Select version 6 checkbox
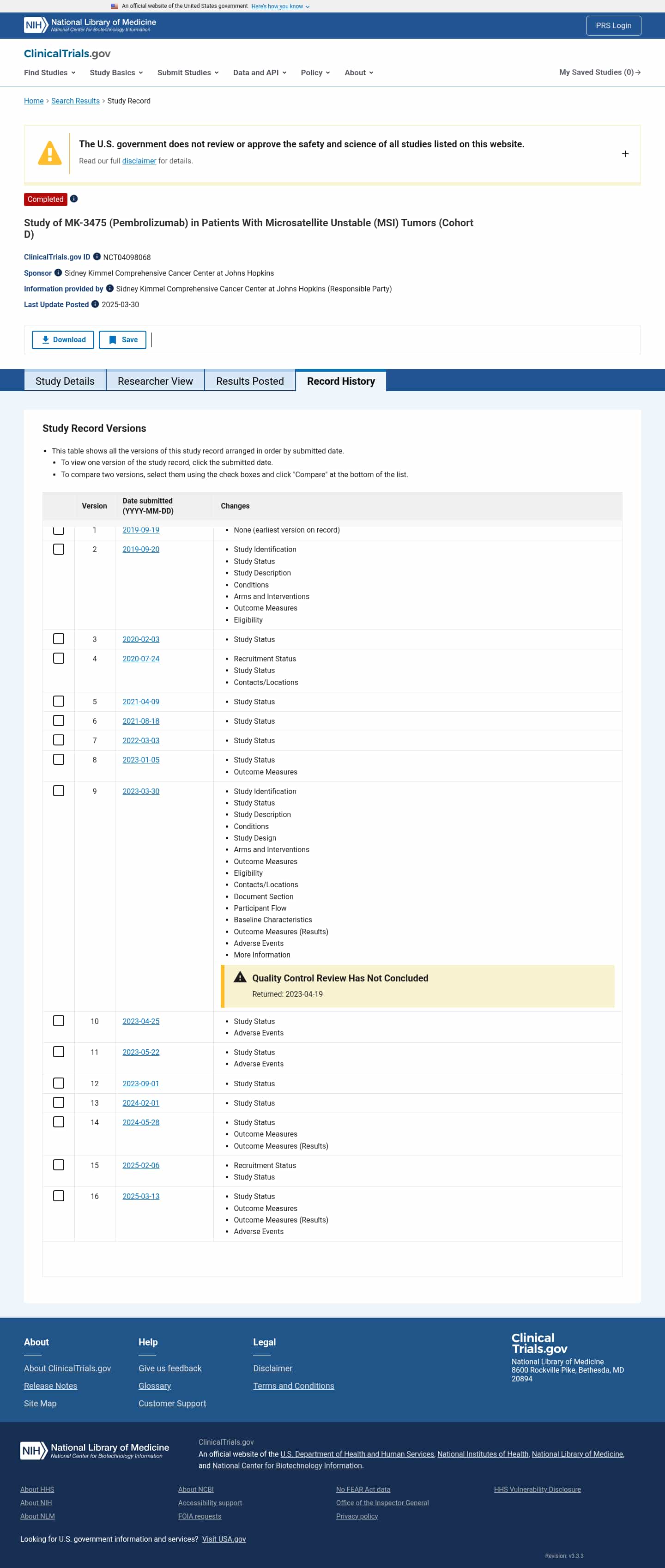Screen dimensions: 665x1568 (58, 720)
